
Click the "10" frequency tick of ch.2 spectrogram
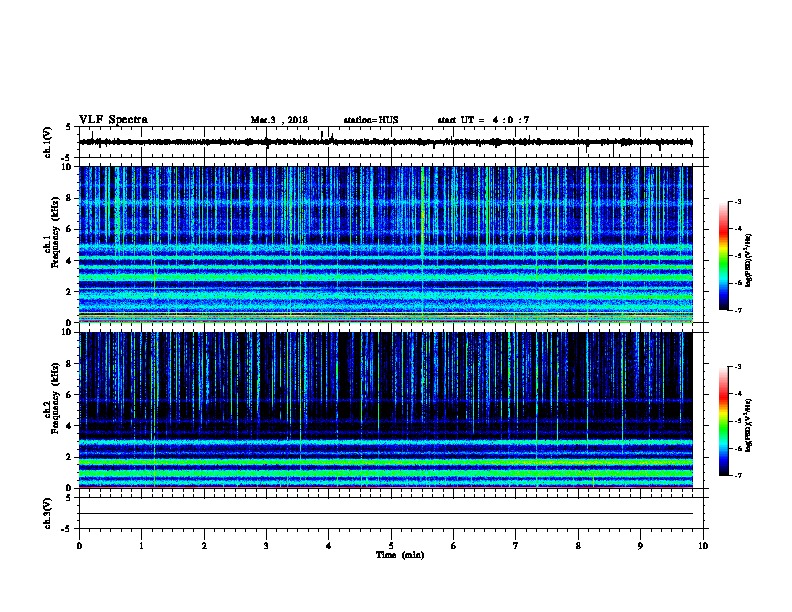[66, 333]
